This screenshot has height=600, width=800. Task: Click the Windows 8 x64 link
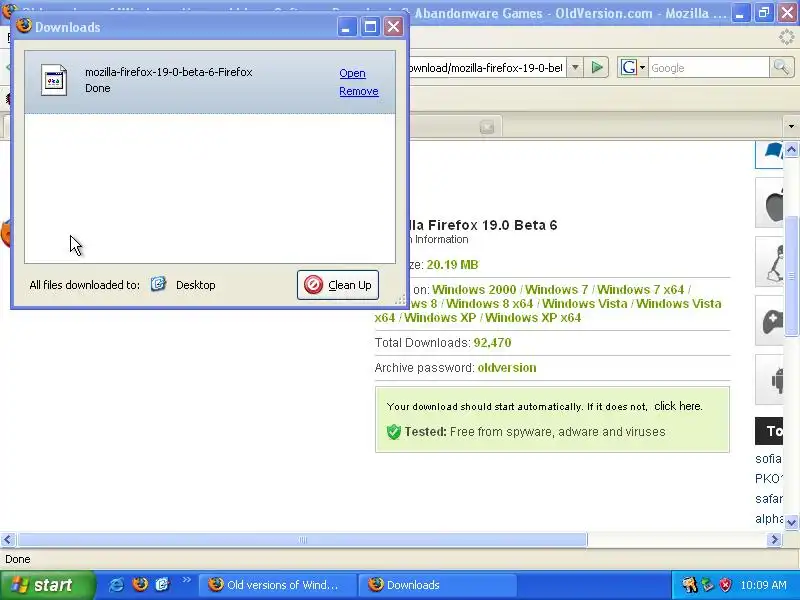(489, 304)
